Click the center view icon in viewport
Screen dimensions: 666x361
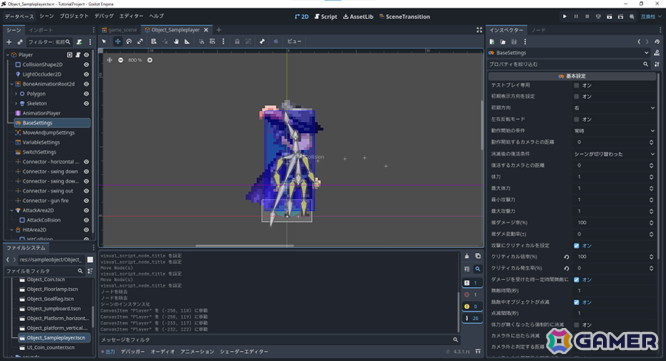[110, 60]
